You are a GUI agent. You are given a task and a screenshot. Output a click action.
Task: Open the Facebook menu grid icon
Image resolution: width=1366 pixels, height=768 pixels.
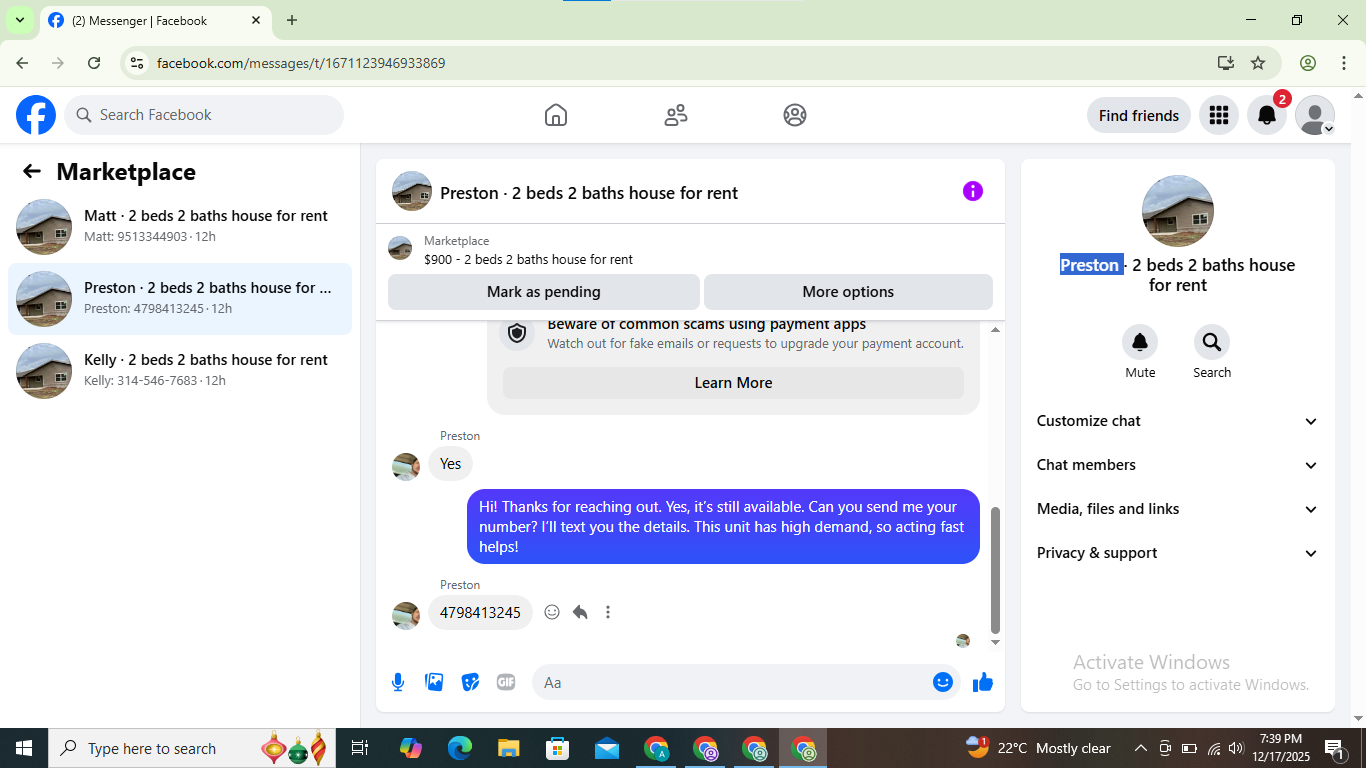1218,115
